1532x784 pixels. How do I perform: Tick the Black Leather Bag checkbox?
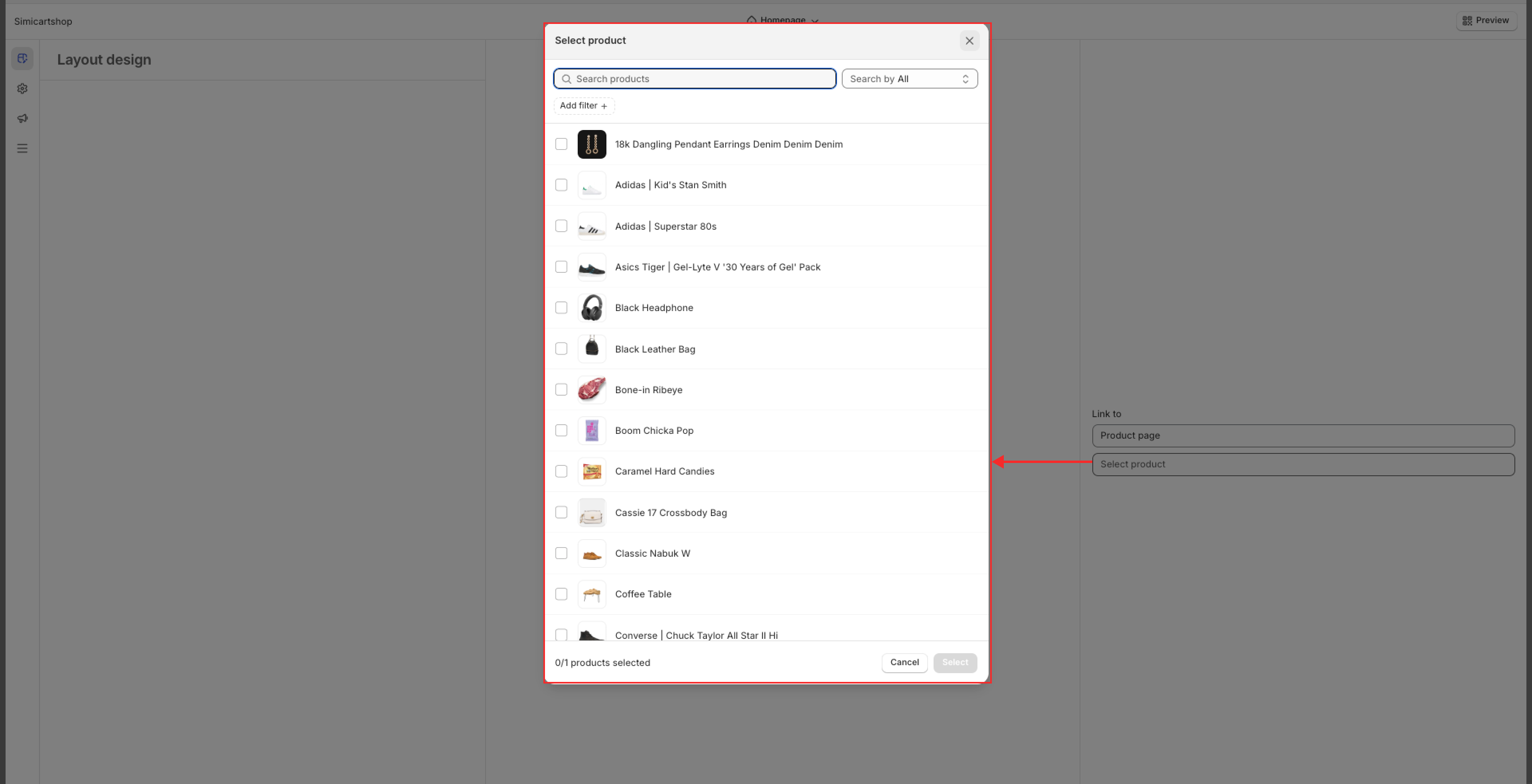(x=561, y=349)
